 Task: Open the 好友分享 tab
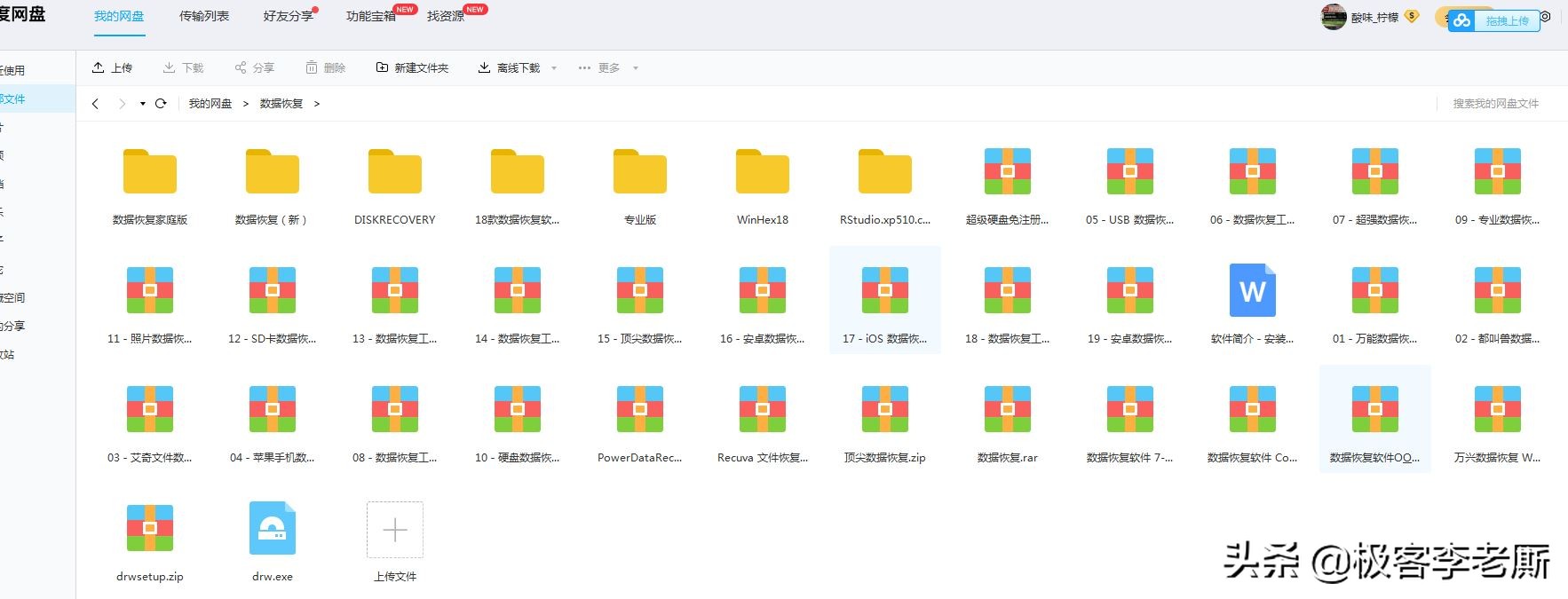pyautogui.click(x=289, y=16)
